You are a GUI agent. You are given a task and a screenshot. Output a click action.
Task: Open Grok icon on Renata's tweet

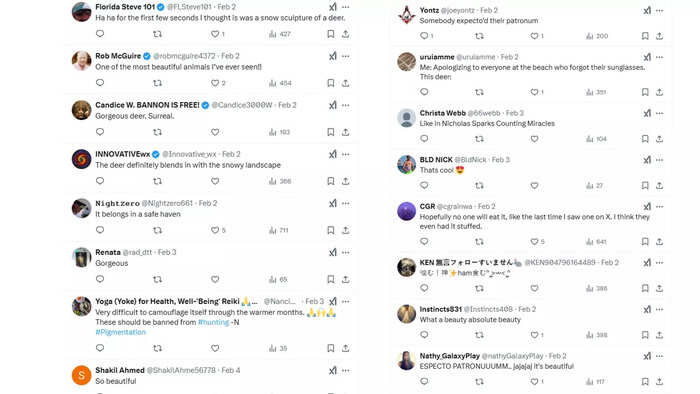pos(333,253)
